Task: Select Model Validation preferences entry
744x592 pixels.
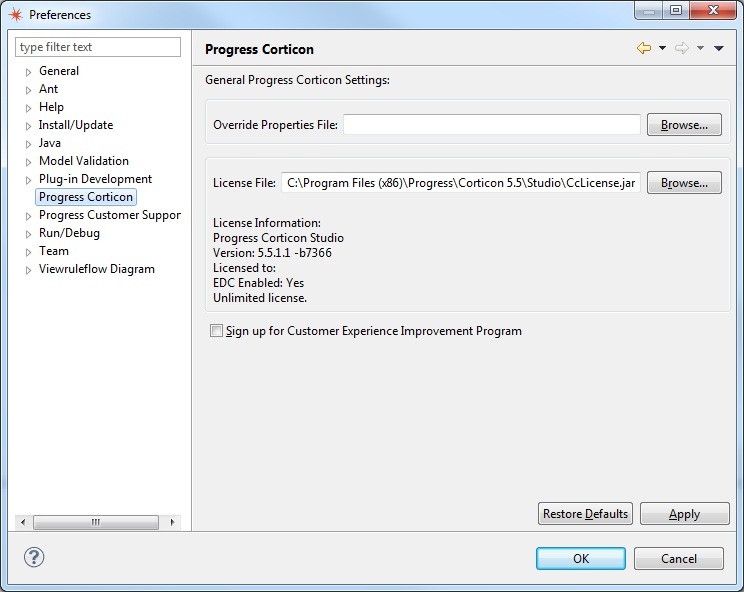Action: [84, 161]
